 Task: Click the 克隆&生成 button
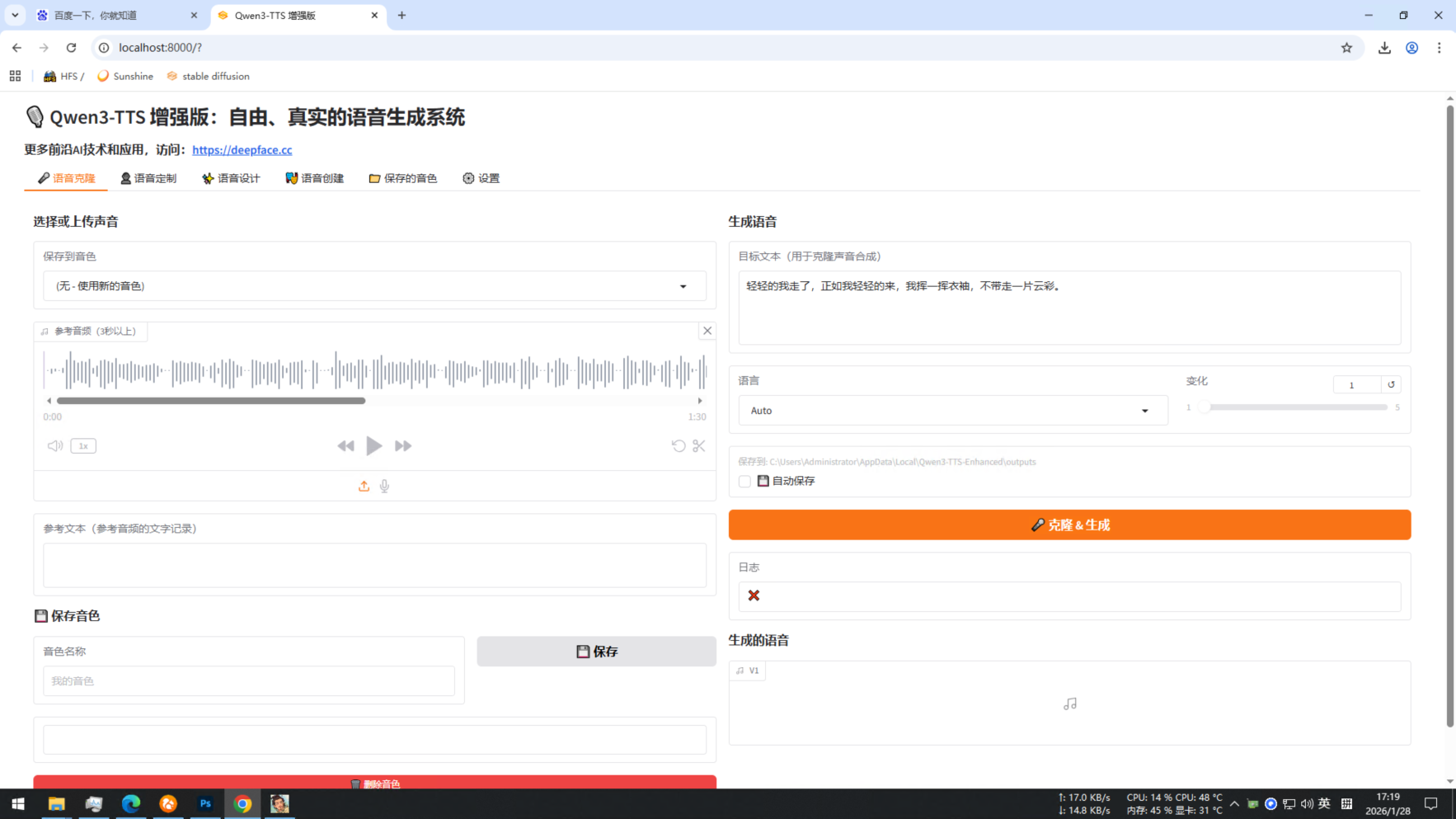coord(1069,525)
